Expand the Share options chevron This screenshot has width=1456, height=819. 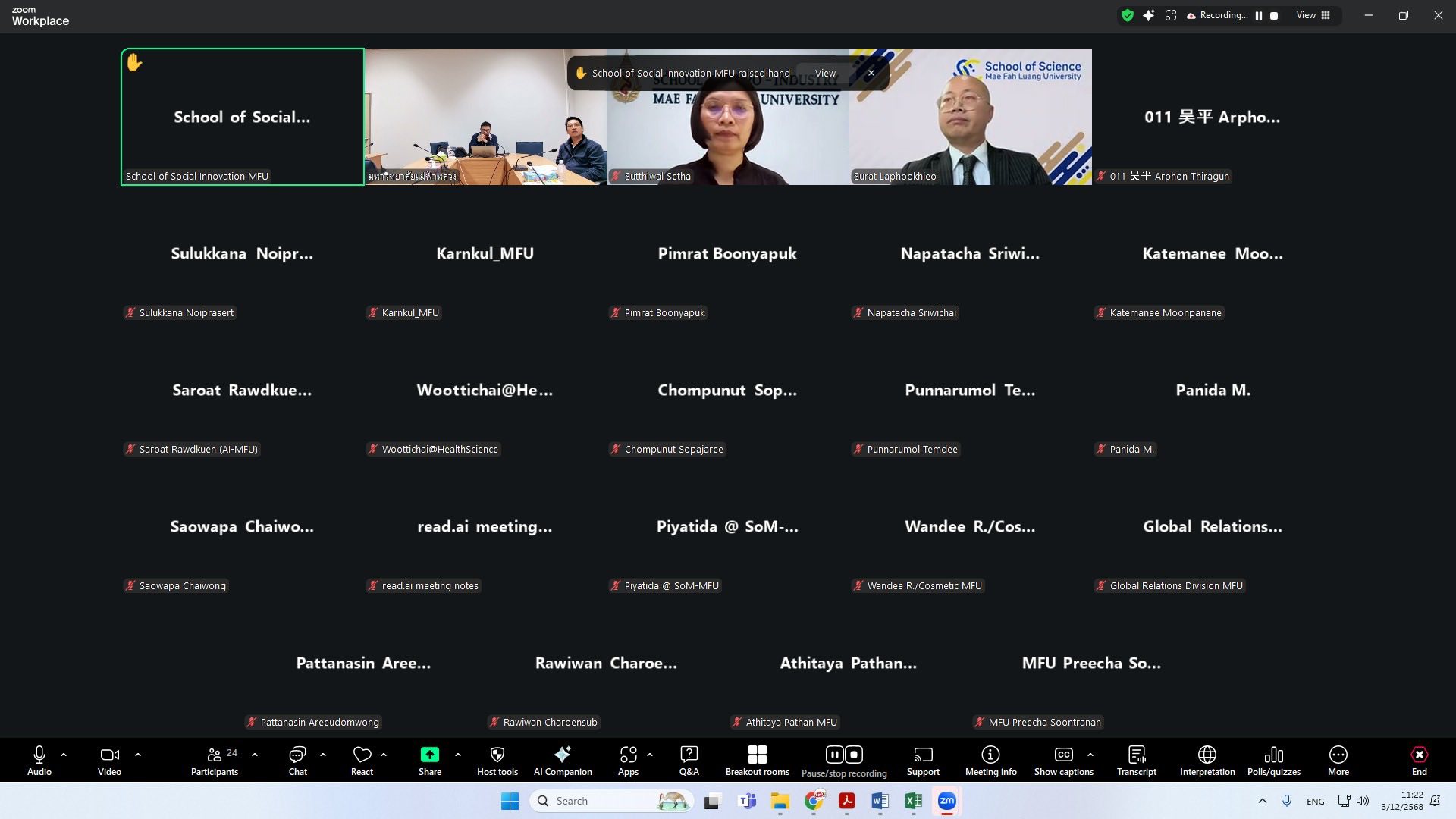pyautogui.click(x=457, y=755)
